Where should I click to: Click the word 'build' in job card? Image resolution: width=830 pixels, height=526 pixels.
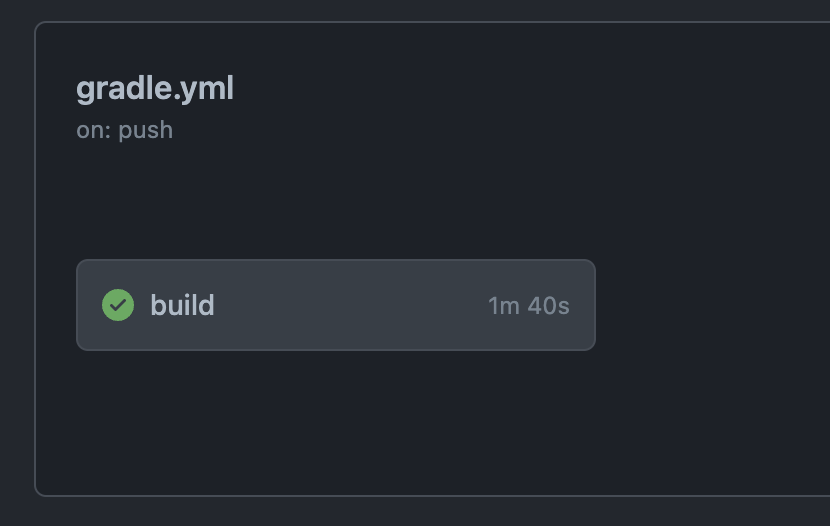(182, 305)
